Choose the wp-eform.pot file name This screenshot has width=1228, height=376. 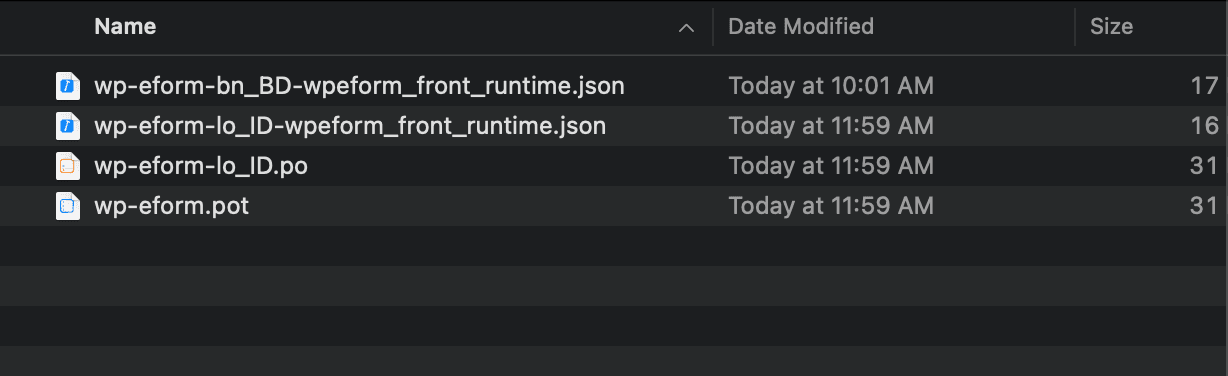tap(171, 206)
